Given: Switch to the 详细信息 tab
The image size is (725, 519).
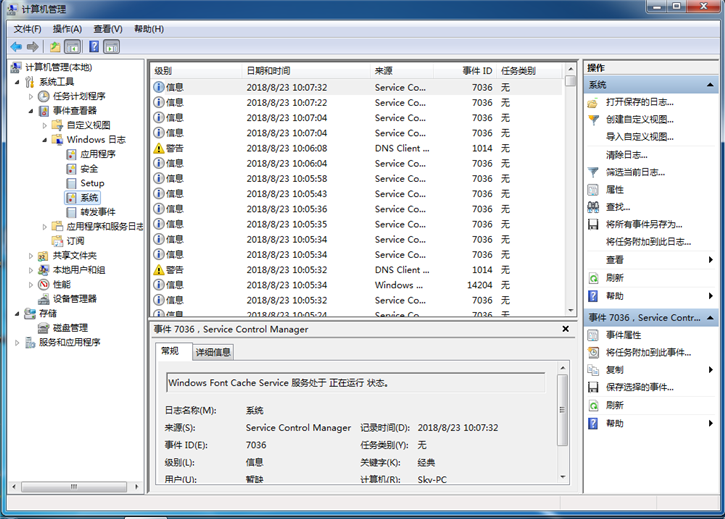Looking at the screenshot, I should click(213, 352).
